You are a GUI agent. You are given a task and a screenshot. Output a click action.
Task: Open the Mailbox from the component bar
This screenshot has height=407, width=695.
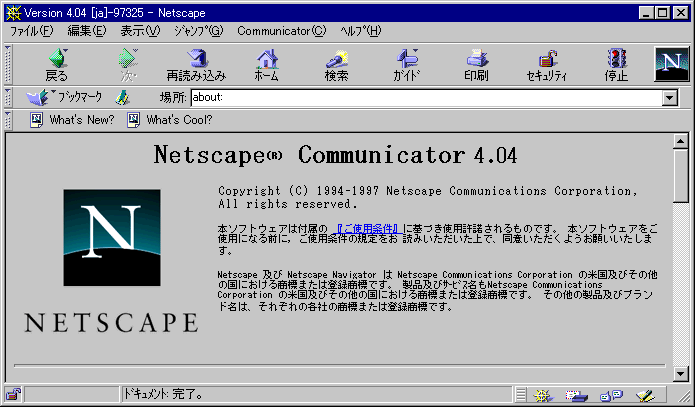577,395
